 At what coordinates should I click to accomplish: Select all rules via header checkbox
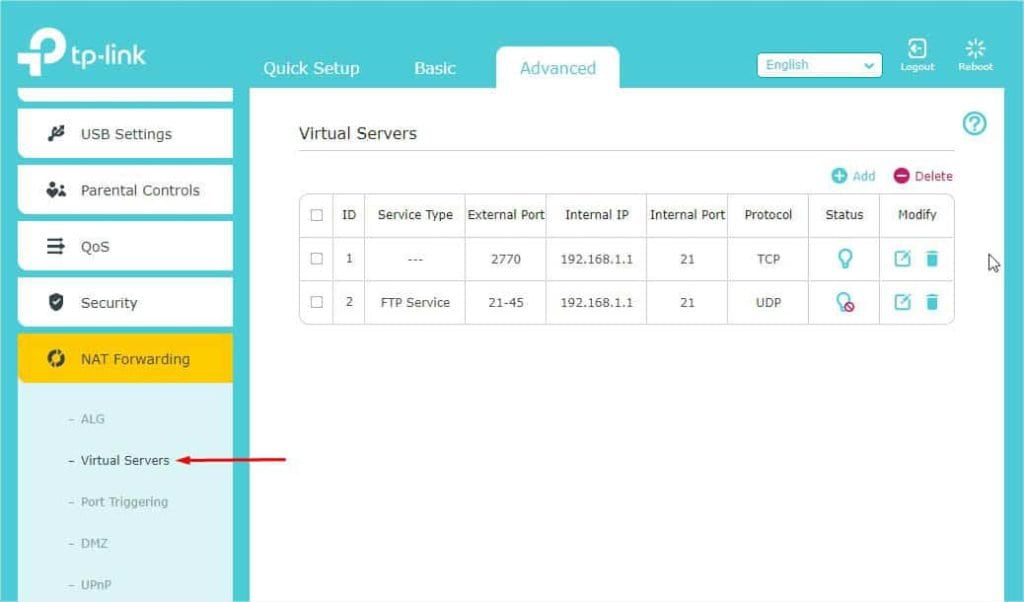click(x=317, y=215)
